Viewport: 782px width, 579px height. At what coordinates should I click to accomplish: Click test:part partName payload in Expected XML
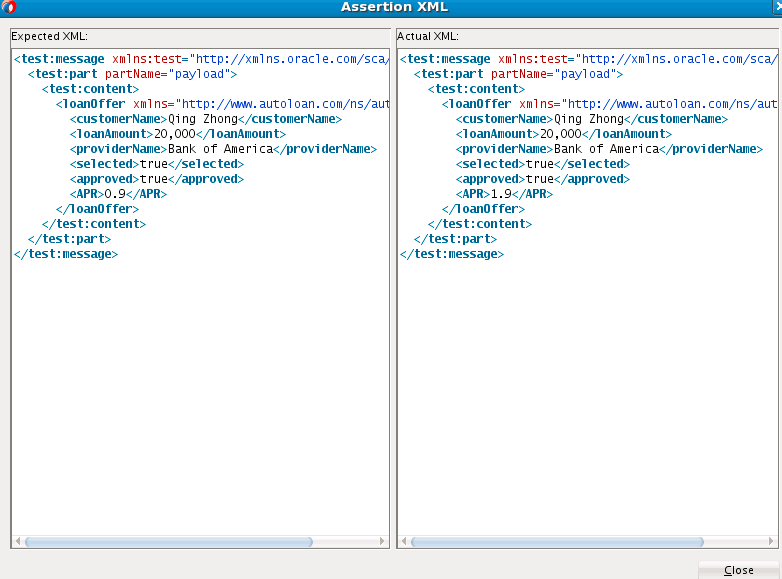click(x=132, y=74)
